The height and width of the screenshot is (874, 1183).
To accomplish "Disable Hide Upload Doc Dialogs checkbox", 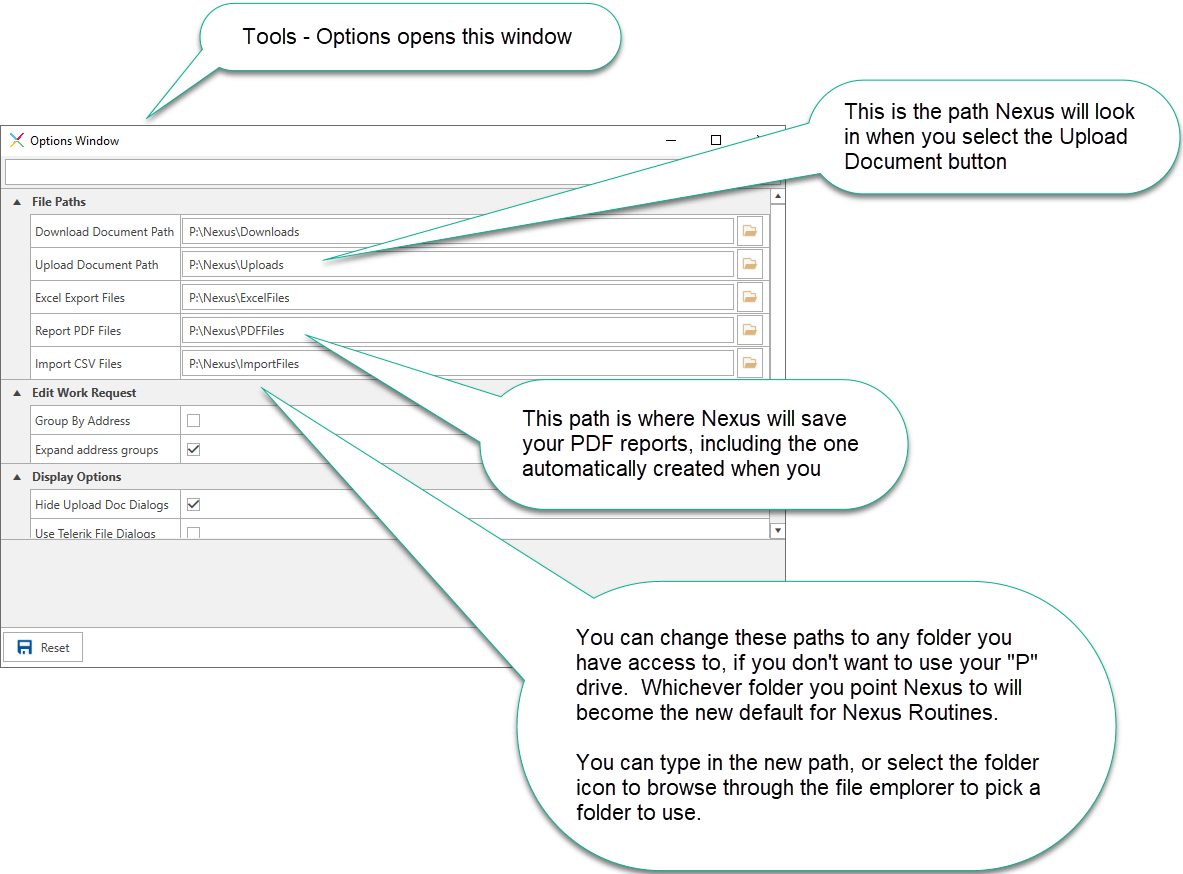I will (x=194, y=505).
